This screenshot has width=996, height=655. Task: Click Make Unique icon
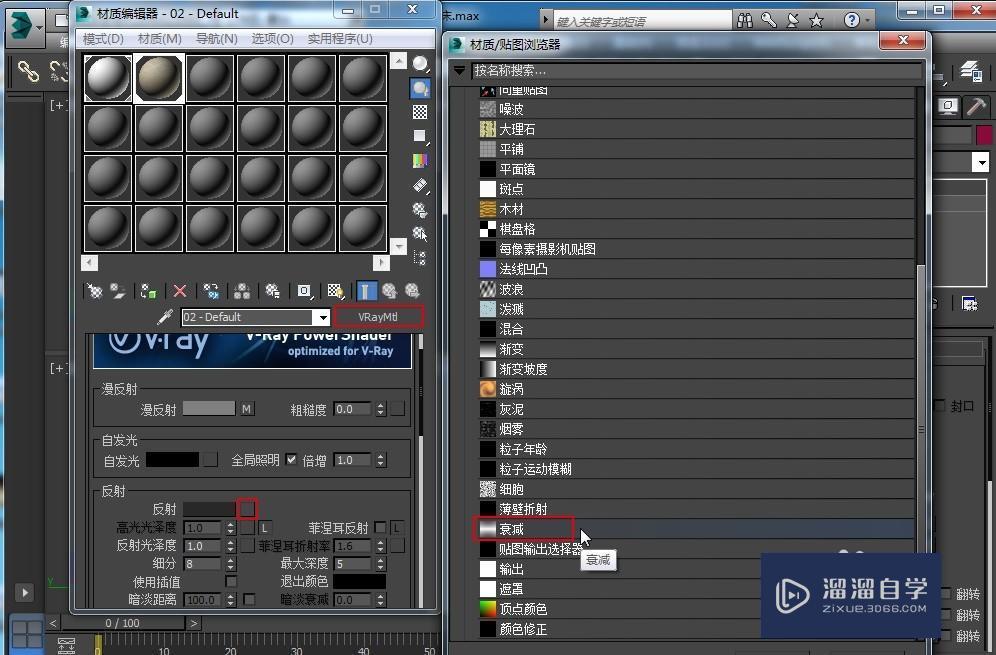coord(242,291)
